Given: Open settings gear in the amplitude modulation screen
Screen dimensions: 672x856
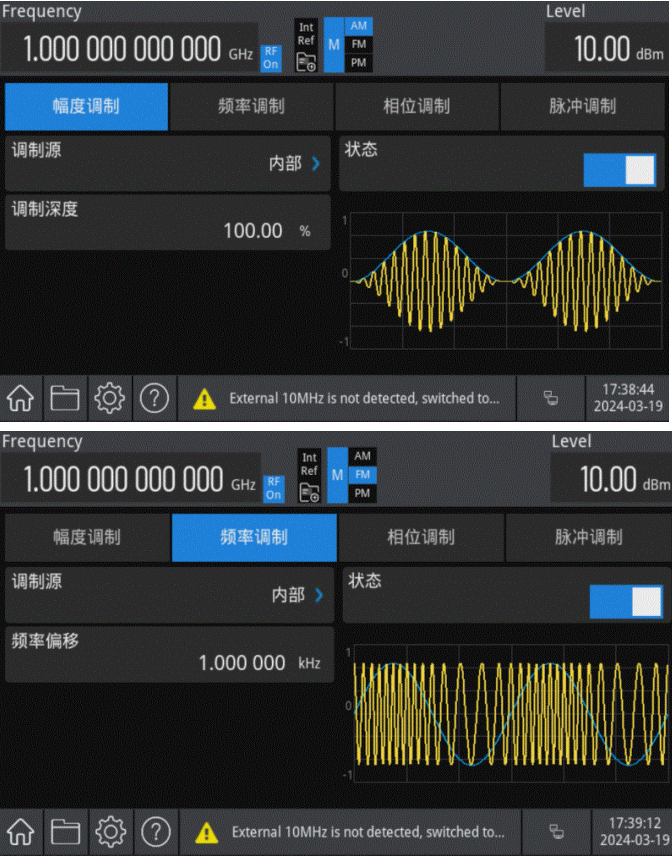Looking at the screenshot, I should coord(108,398).
